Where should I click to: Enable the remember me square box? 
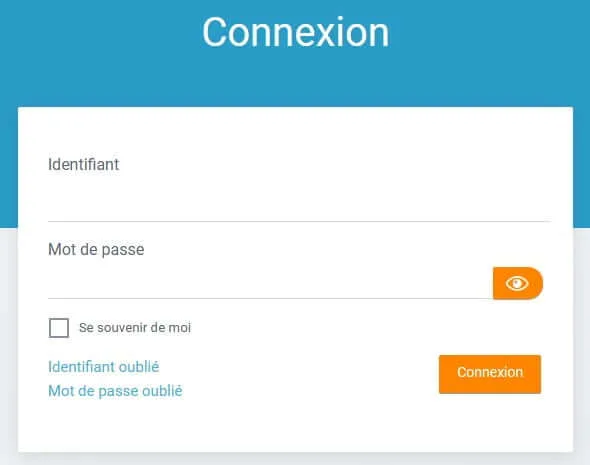tap(59, 328)
